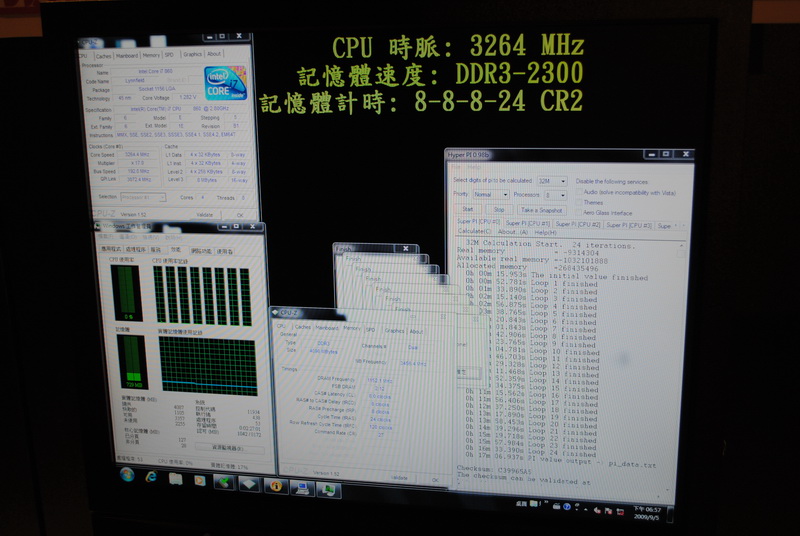Click the flag icon in the tray
The width and height of the screenshot is (800, 536).
608,510
